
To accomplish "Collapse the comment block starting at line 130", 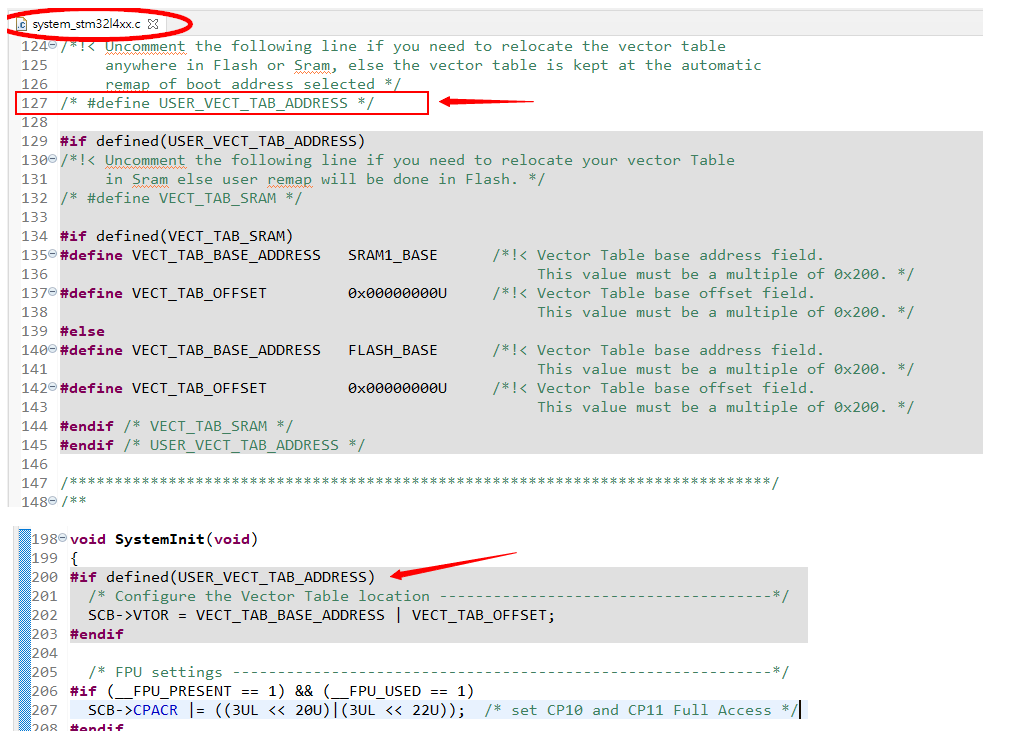I will coord(53,159).
